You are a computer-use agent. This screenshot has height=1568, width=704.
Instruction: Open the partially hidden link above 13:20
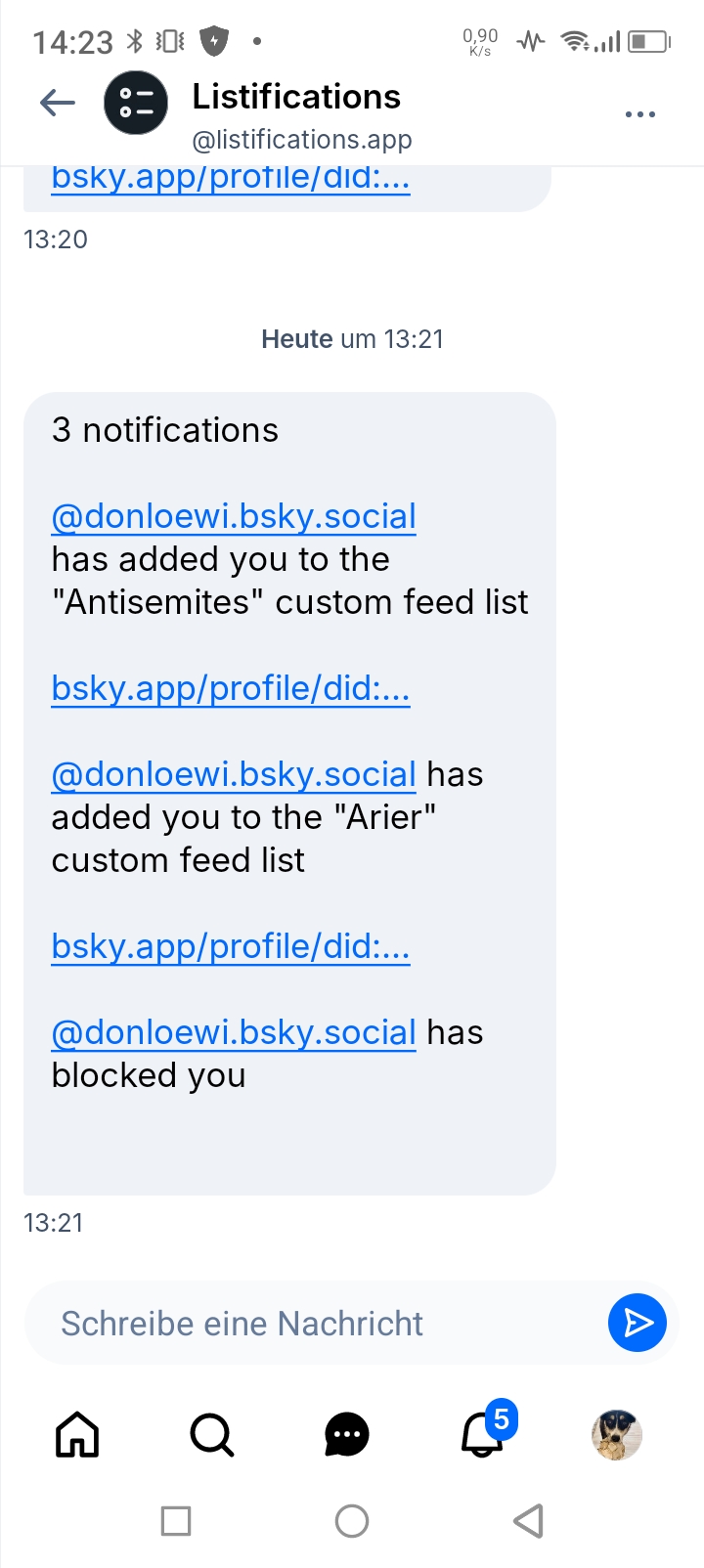coord(231,179)
